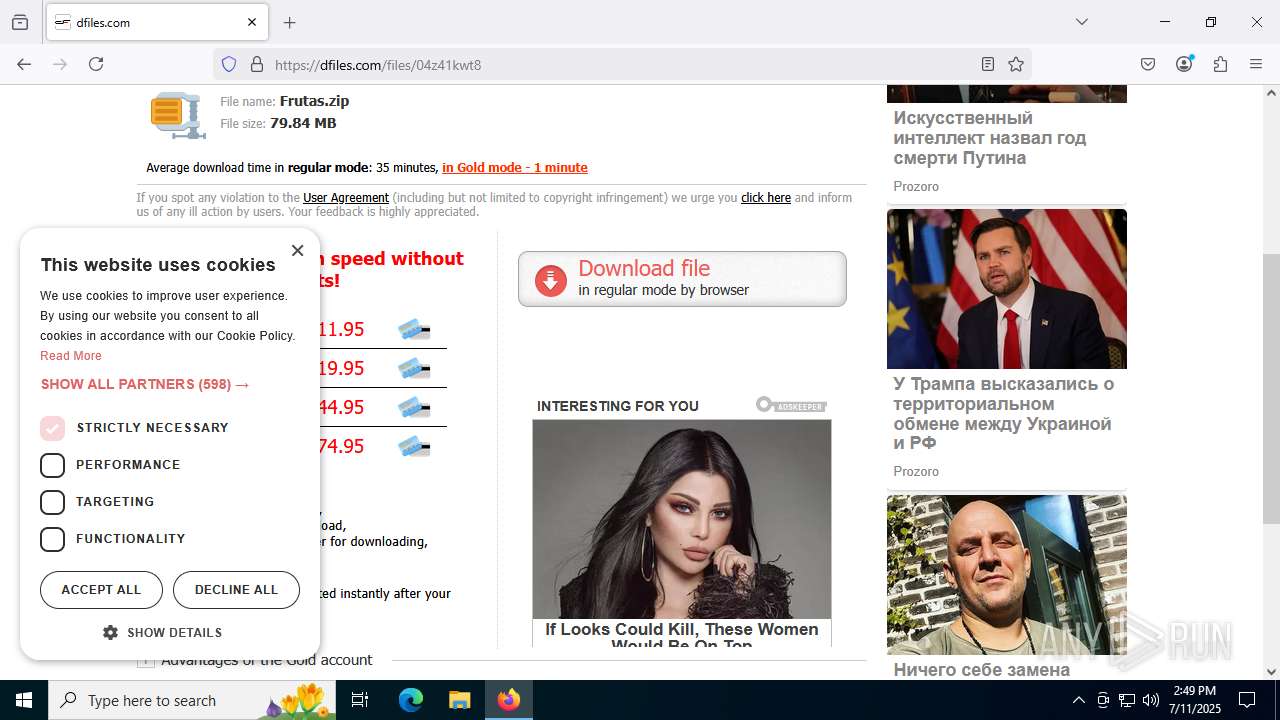Go back to previous page
The image size is (1280, 720).
(x=24, y=64)
